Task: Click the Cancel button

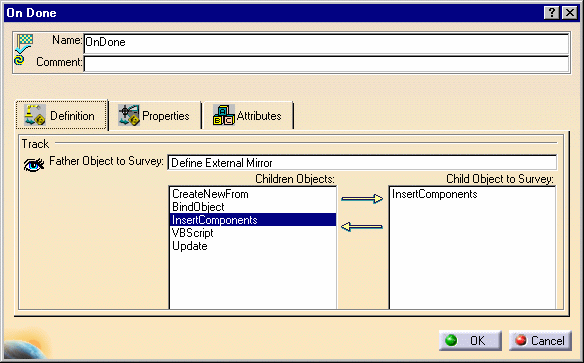Action: [x=540, y=340]
